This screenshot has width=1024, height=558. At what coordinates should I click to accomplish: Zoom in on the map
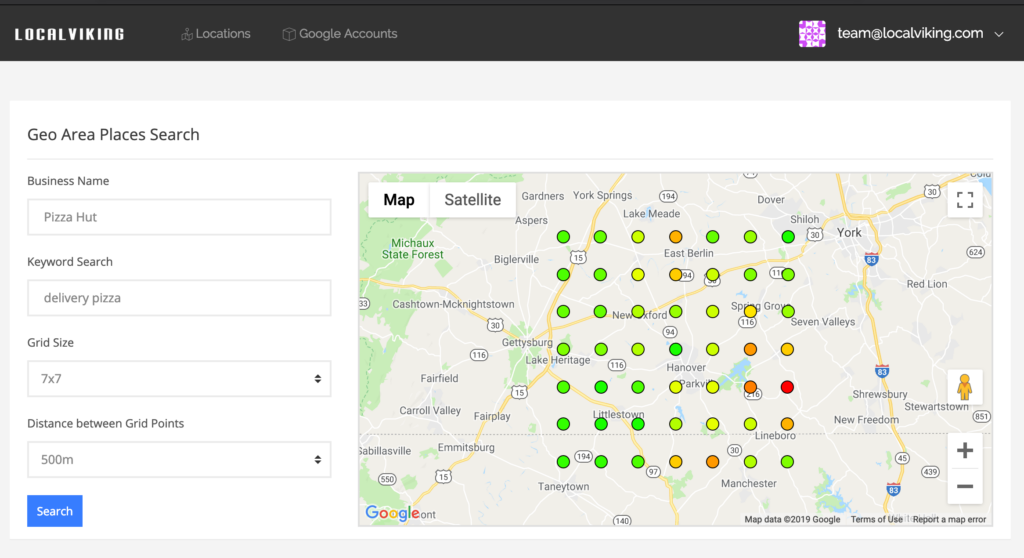pyautogui.click(x=965, y=450)
